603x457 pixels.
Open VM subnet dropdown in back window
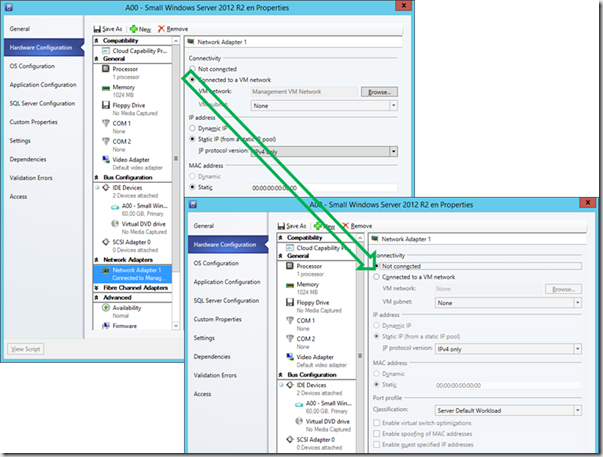coord(393,105)
